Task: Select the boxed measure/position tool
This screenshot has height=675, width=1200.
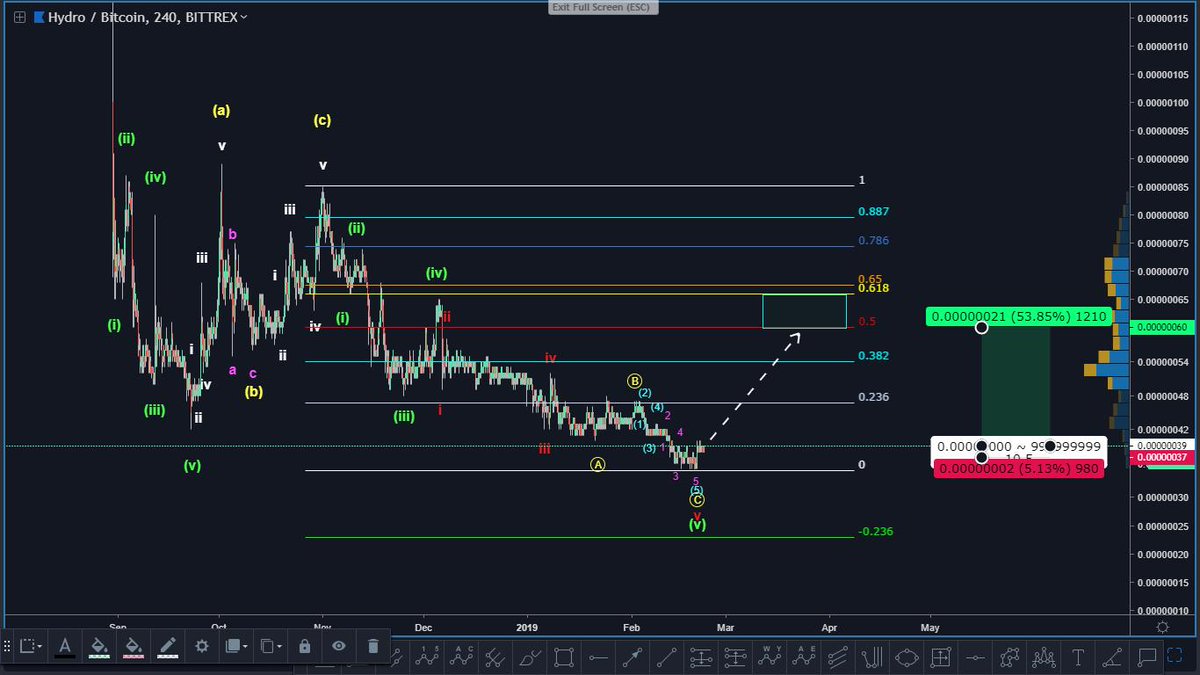Action: (940, 657)
